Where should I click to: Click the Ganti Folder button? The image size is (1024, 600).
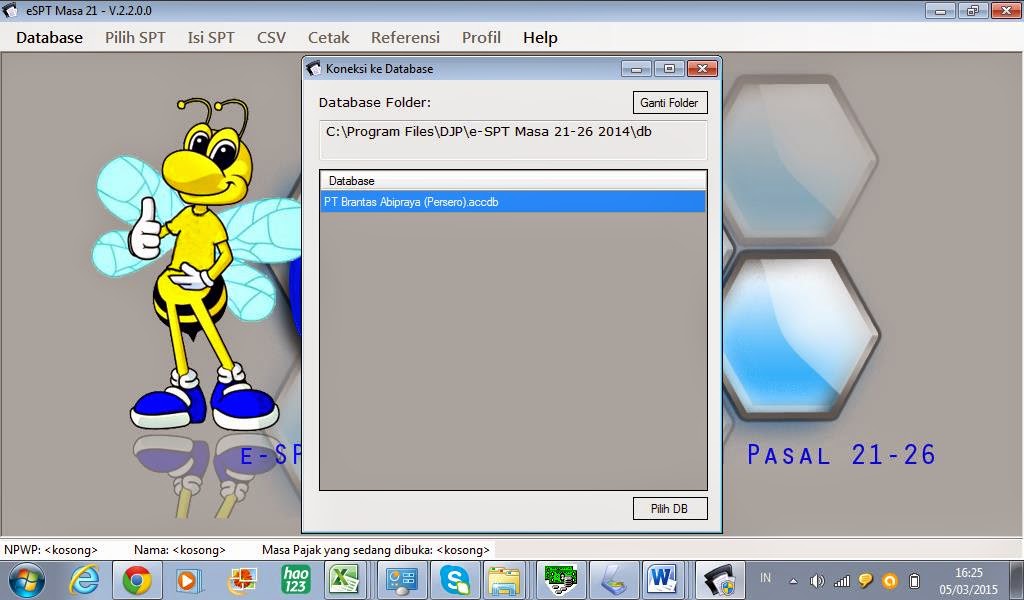click(669, 102)
